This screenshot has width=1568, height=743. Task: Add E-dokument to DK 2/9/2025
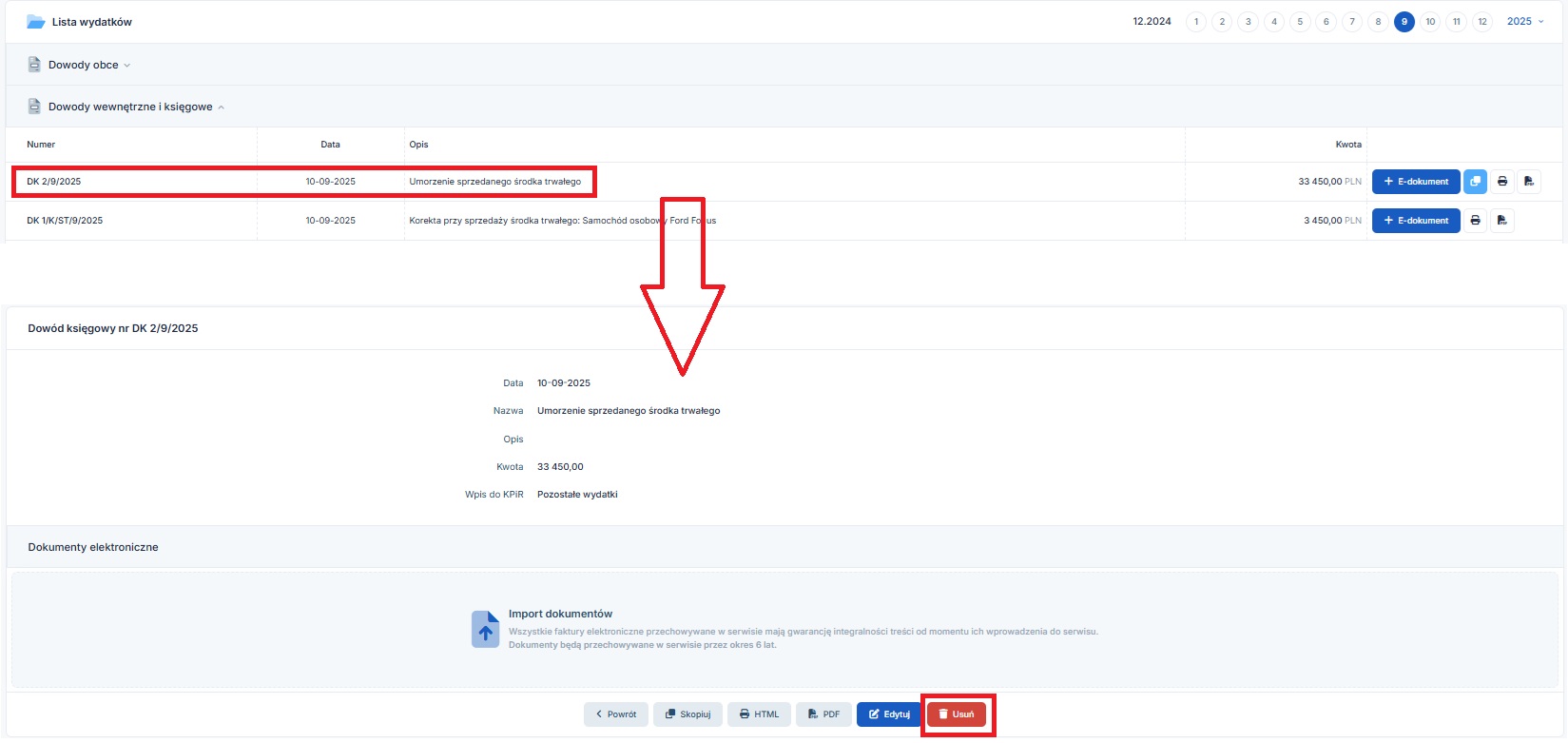(x=1415, y=182)
